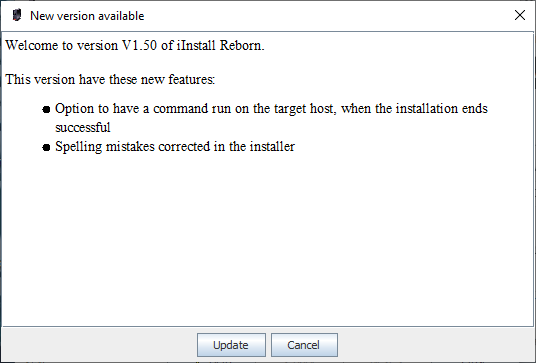Click the "New version available" title text
This screenshot has height=363, width=536.
(87, 16)
